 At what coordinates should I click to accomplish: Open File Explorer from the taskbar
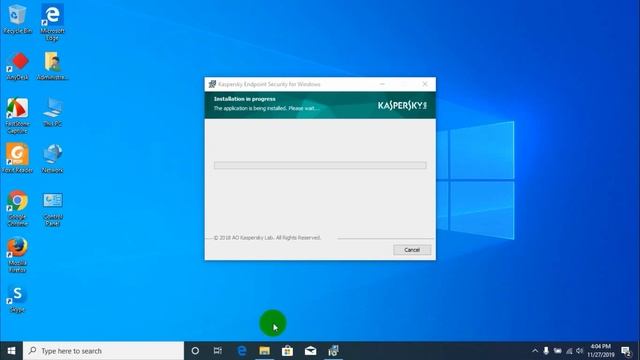(x=264, y=351)
